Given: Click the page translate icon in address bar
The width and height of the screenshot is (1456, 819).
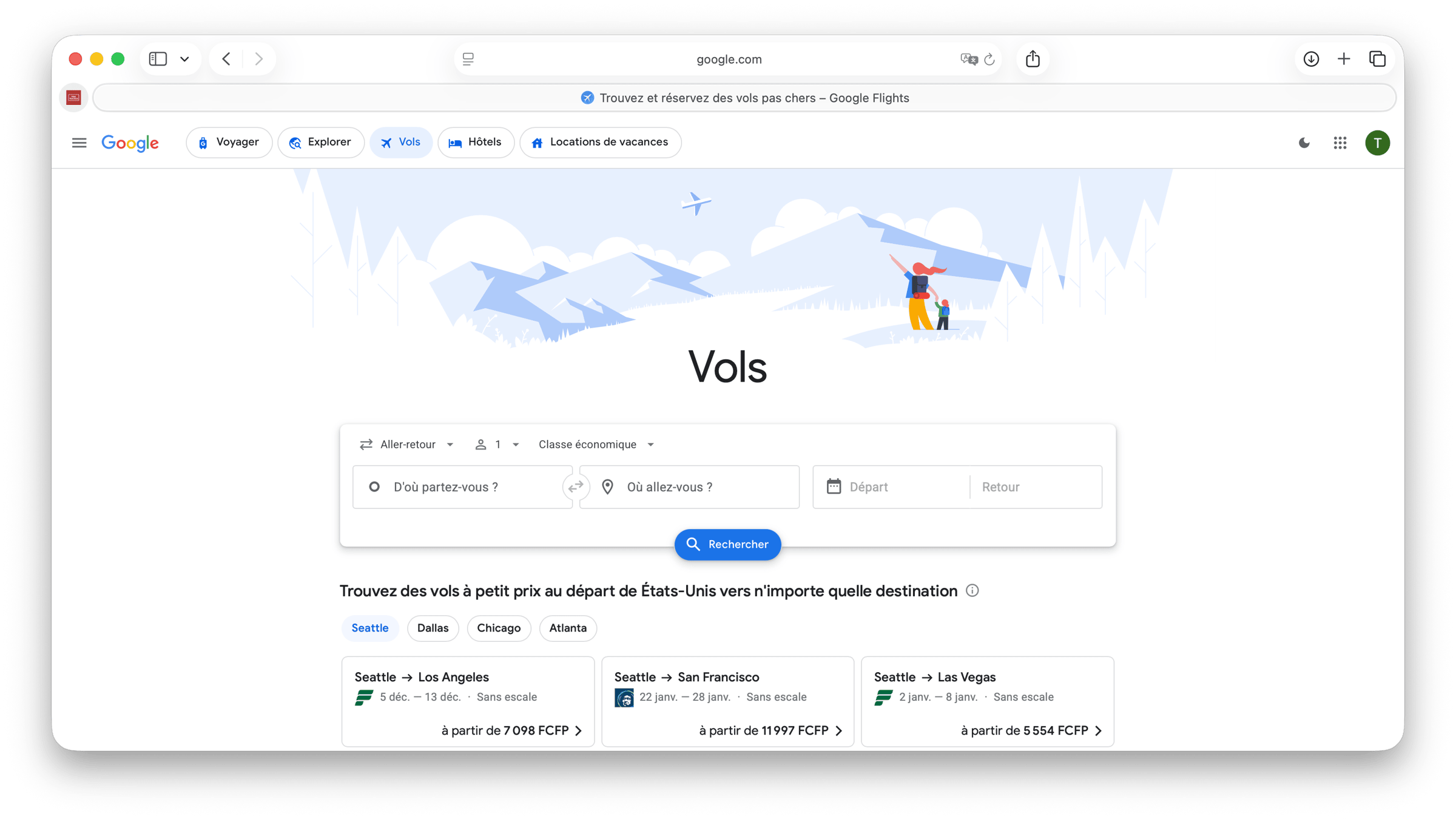Looking at the screenshot, I should click(969, 59).
